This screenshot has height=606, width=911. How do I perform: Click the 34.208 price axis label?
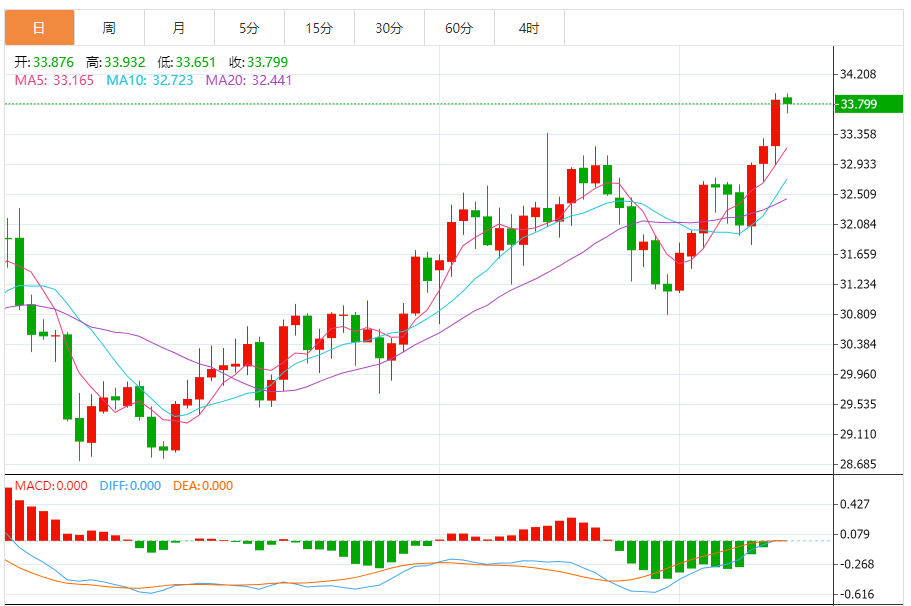[858, 74]
